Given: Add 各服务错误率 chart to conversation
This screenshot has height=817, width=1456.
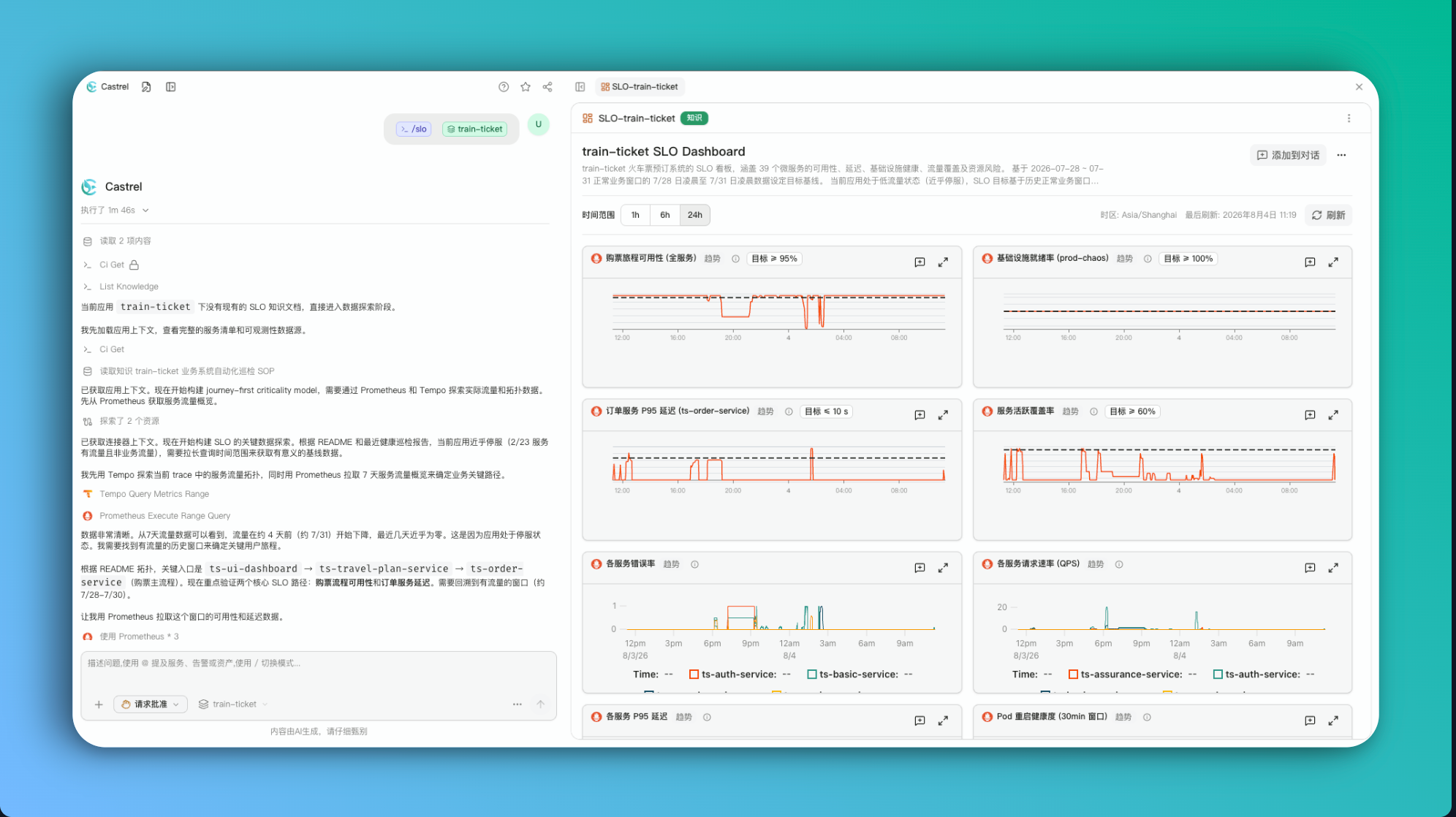Looking at the screenshot, I should [920, 568].
